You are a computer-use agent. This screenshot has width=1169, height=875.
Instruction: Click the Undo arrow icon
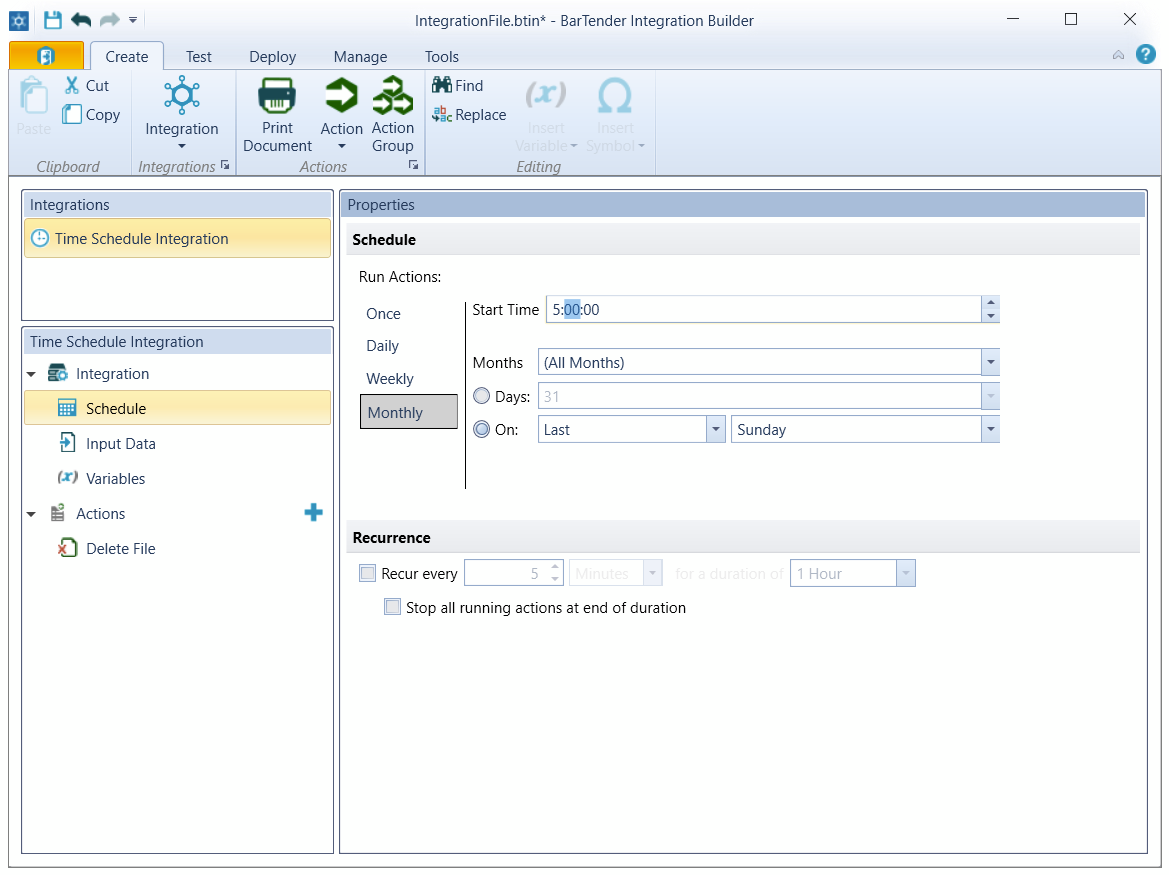click(x=81, y=20)
